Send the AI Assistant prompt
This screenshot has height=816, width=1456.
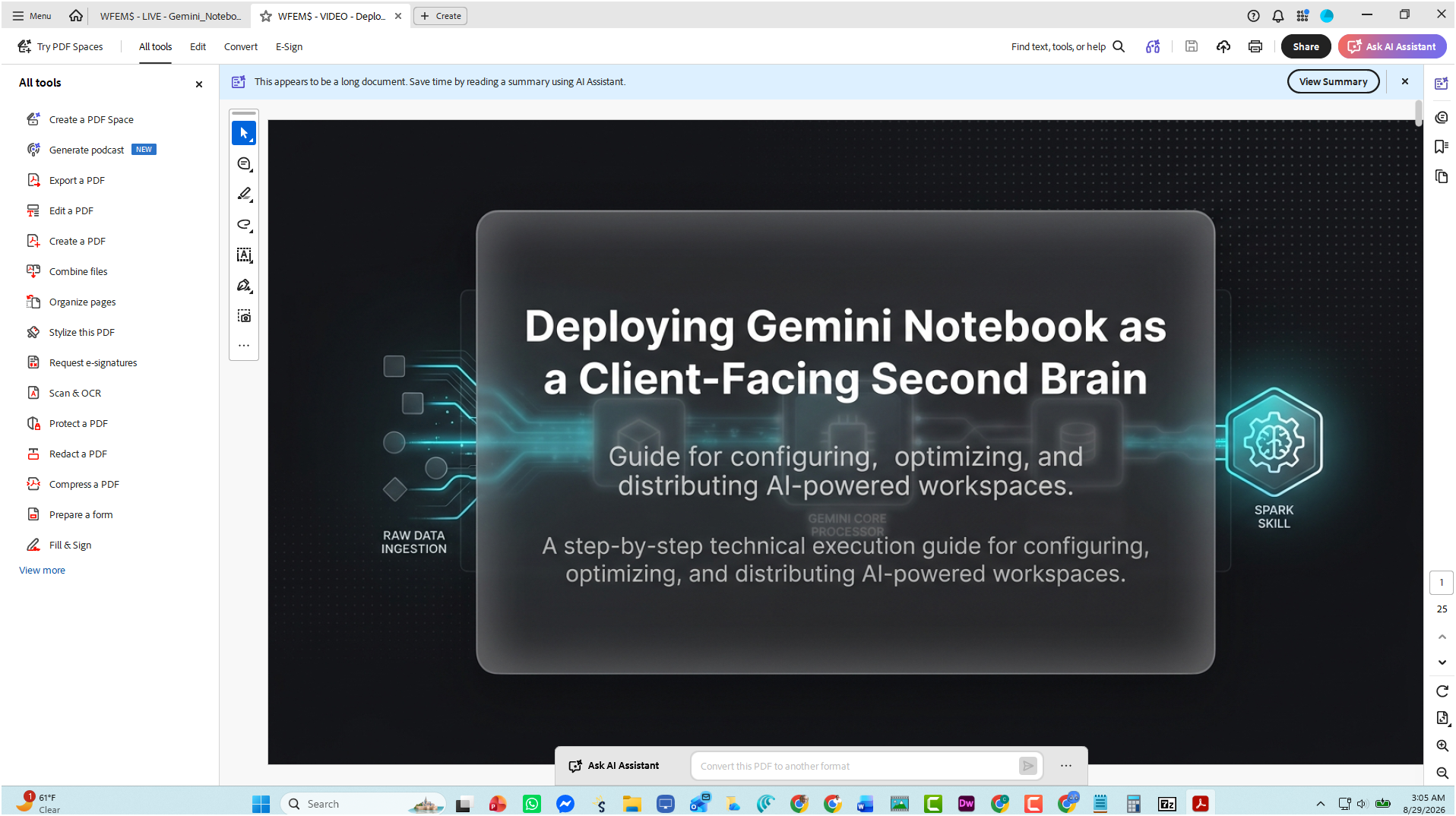(x=1027, y=766)
